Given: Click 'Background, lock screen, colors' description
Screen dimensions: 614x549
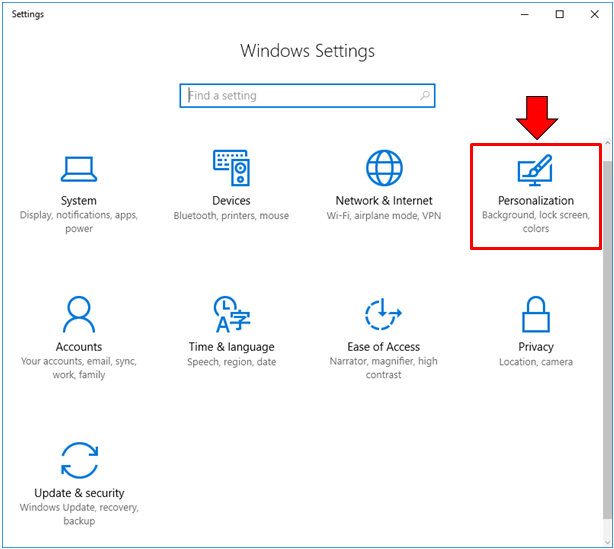Looking at the screenshot, I should click(x=536, y=222).
